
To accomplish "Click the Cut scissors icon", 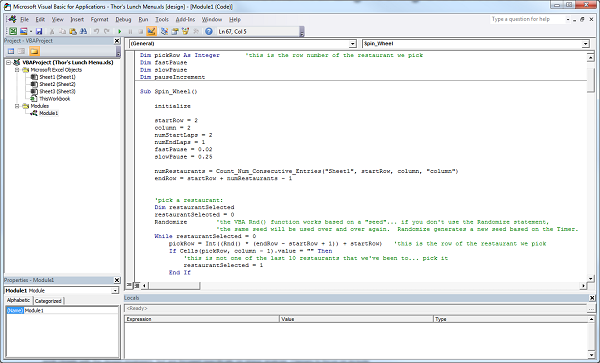I will point(52,31).
